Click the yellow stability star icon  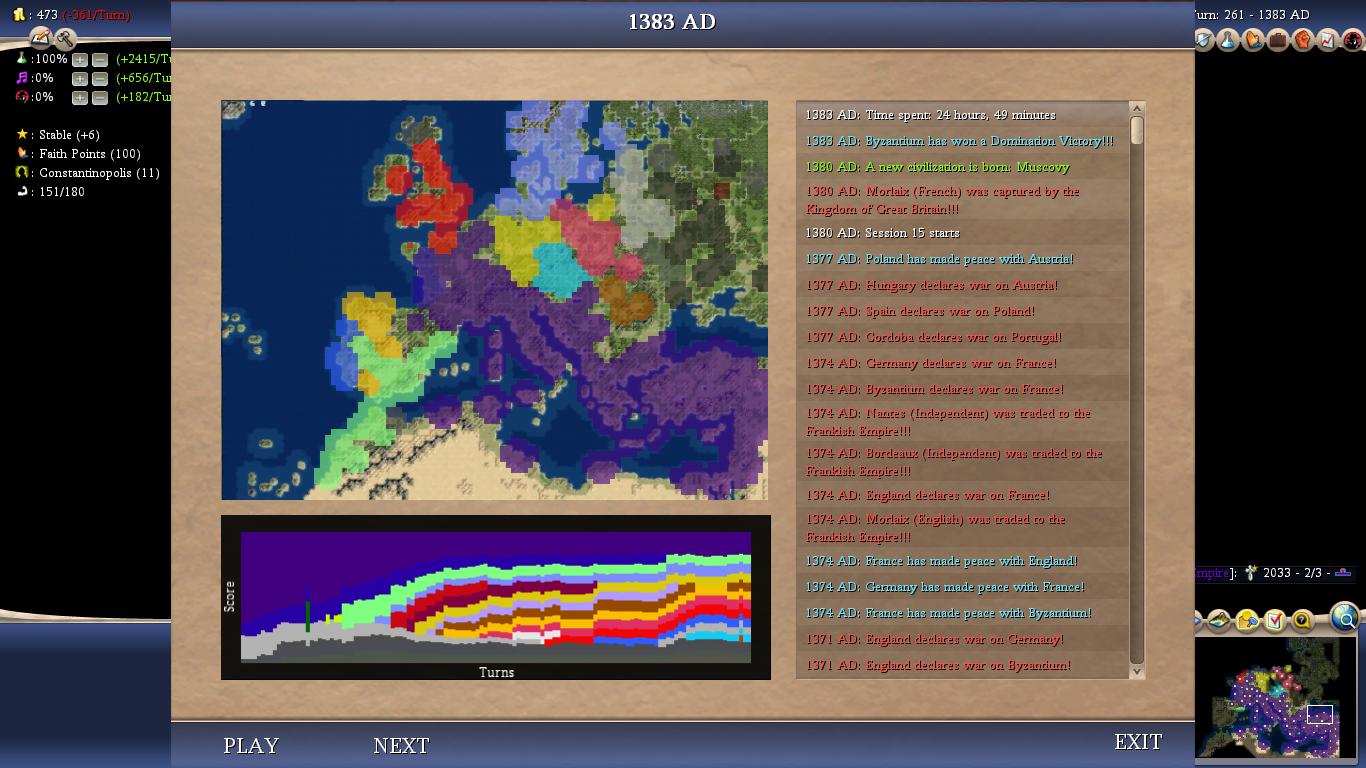[22, 135]
